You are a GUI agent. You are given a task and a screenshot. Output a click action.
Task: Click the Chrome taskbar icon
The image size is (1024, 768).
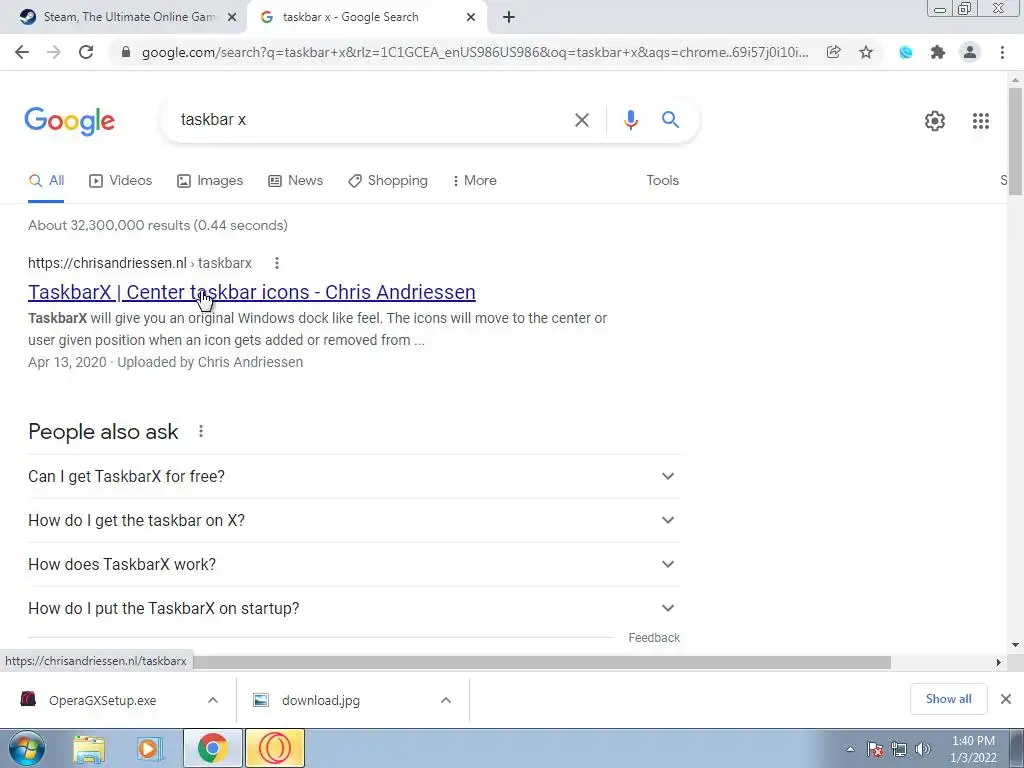pos(212,748)
